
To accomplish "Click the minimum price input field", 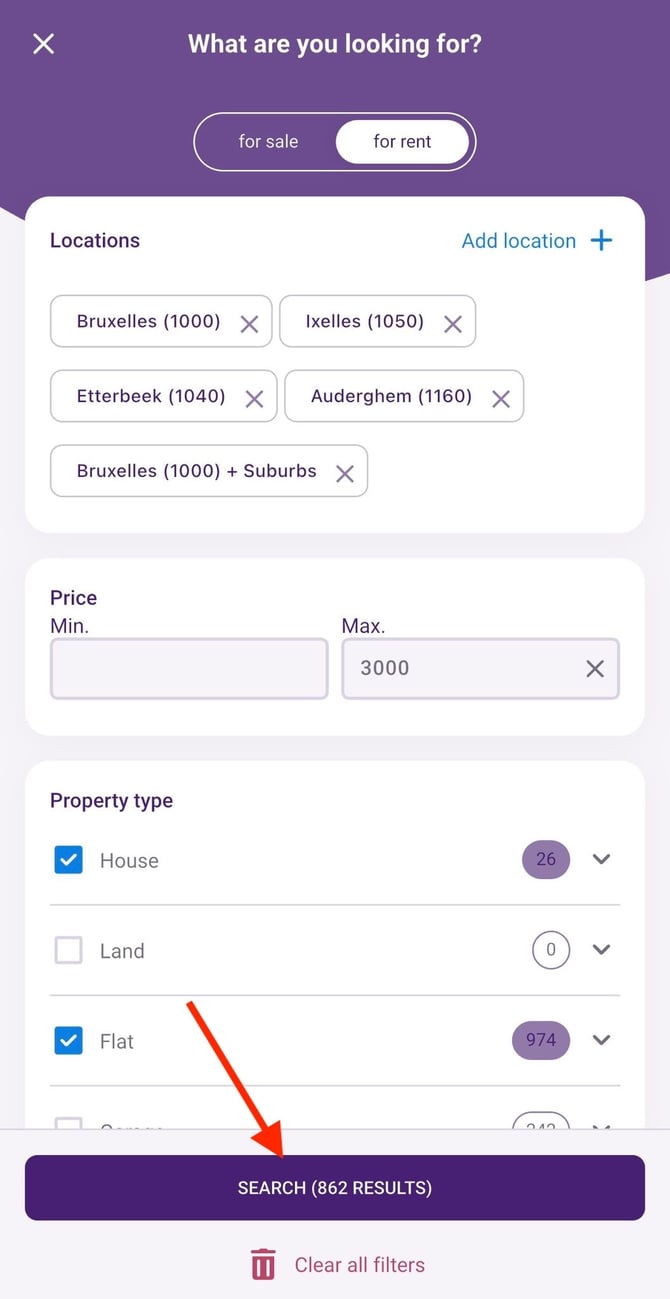I will click(x=188, y=668).
